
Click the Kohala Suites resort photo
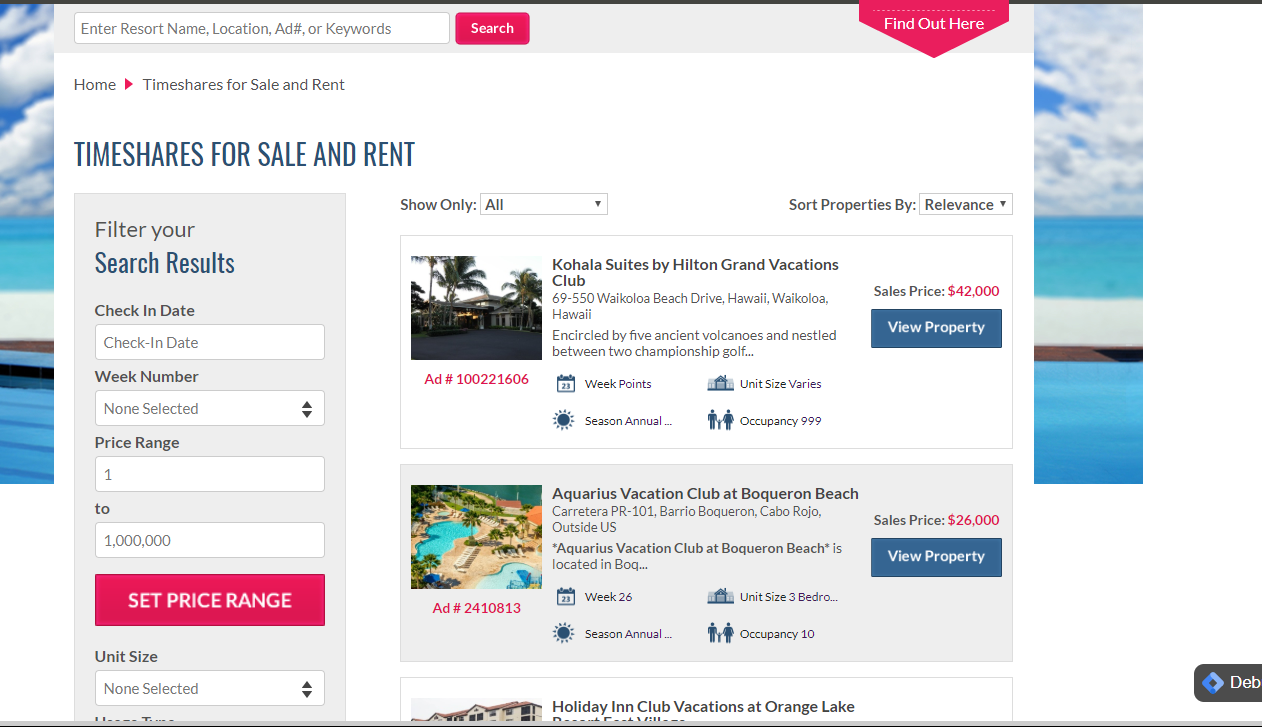pyautogui.click(x=476, y=308)
